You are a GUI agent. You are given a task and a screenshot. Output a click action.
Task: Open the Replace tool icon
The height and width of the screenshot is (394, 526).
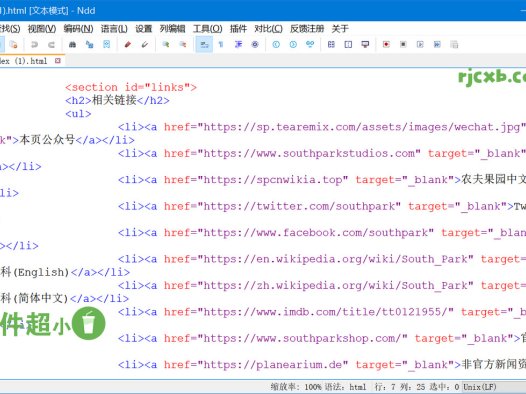(x=90, y=45)
